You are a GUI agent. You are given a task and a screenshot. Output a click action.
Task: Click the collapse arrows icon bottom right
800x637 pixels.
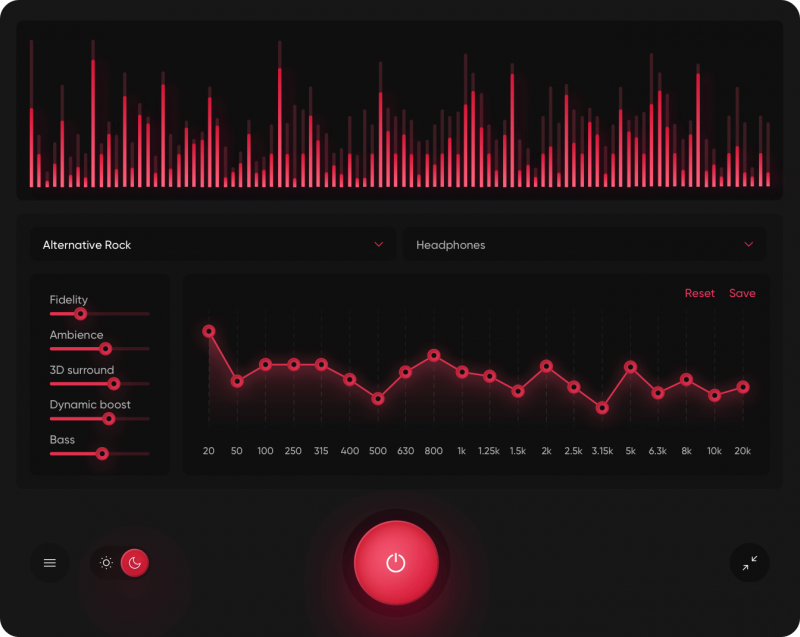[750, 563]
